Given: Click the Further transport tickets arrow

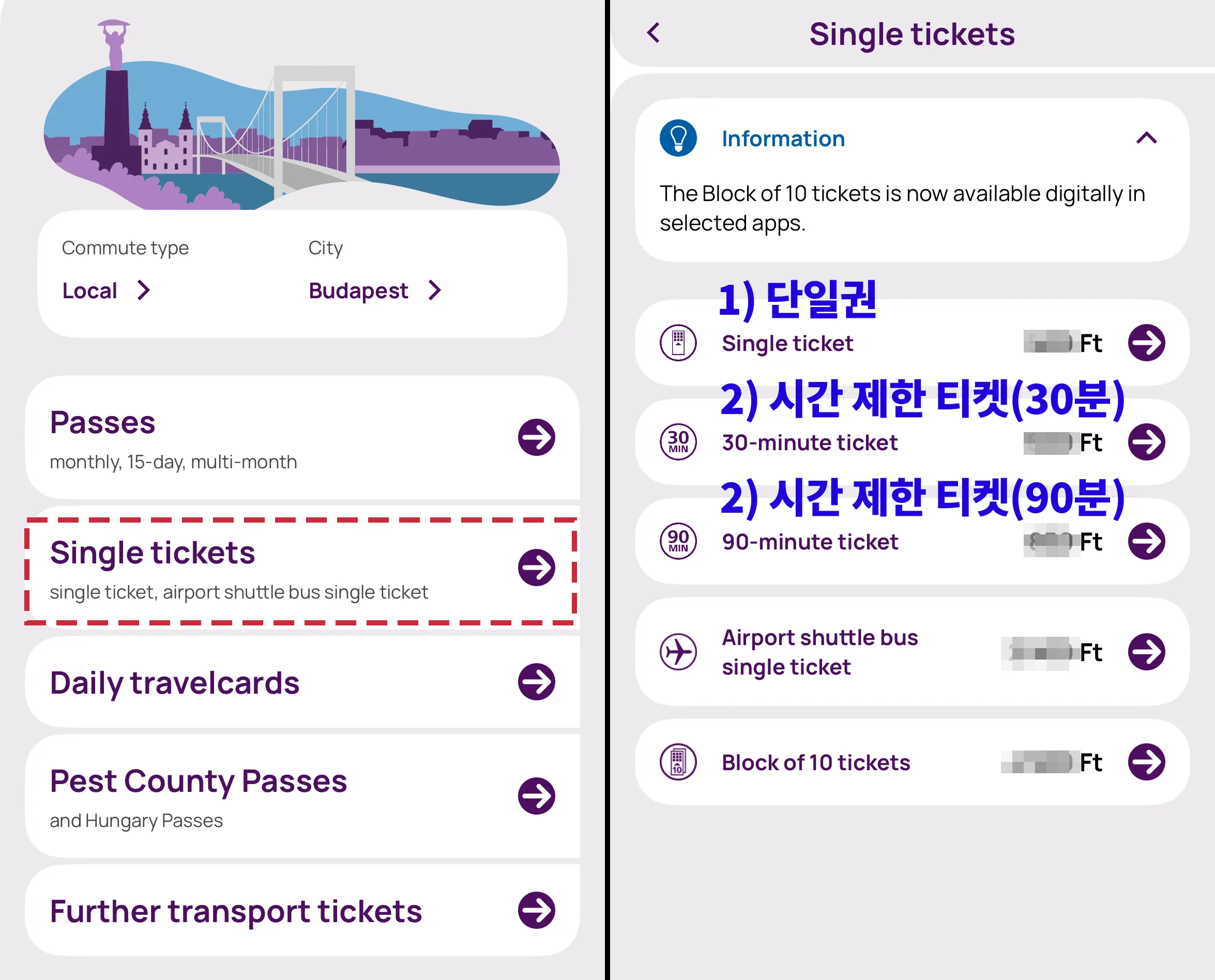Looking at the screenshot, I should click(536, 910).
